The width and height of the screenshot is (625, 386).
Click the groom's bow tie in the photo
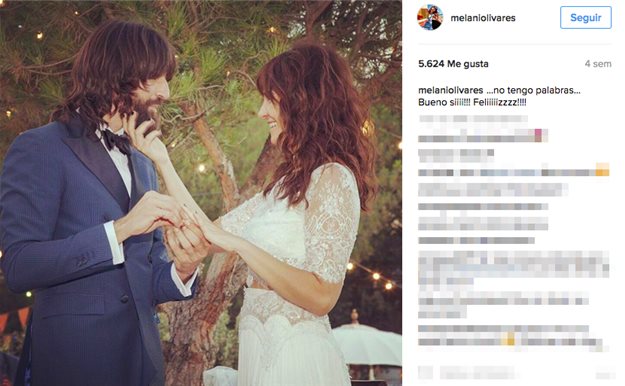(x=116, y=141)
